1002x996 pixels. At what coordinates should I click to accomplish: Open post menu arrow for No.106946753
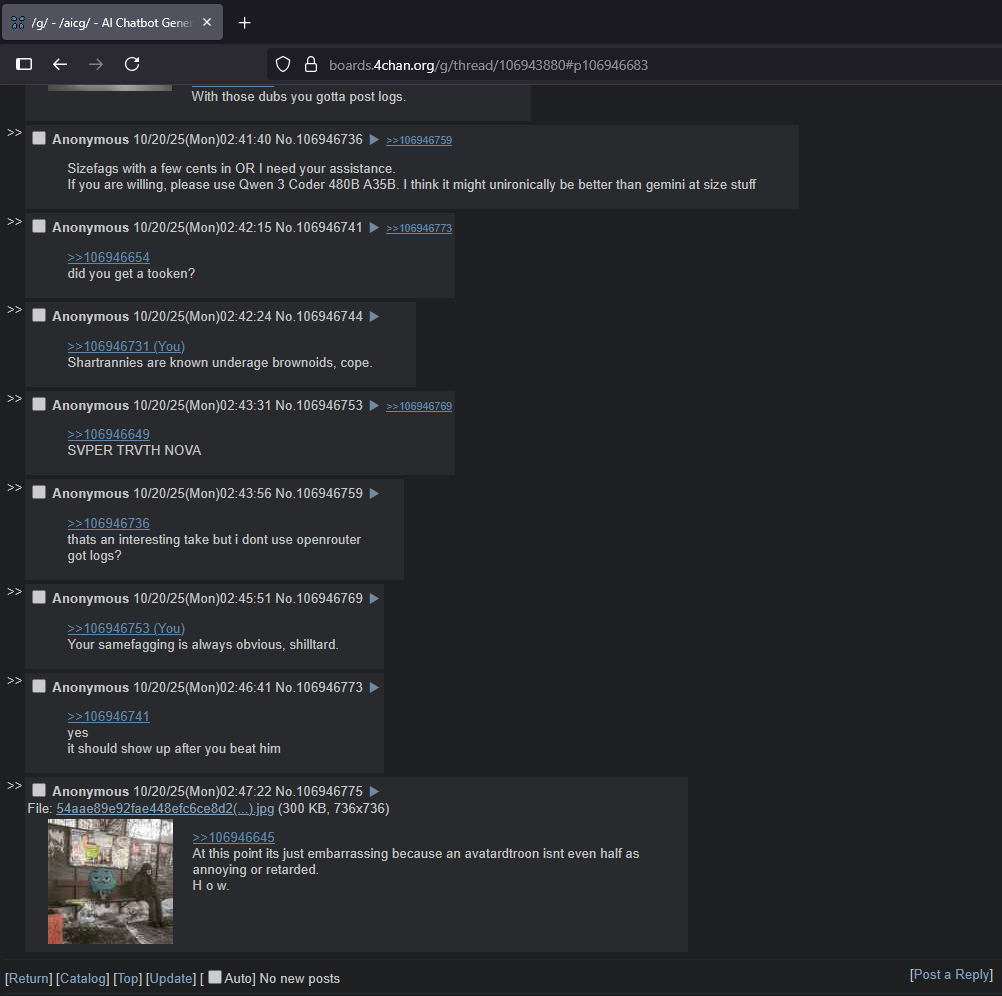[x=374, y=405]
